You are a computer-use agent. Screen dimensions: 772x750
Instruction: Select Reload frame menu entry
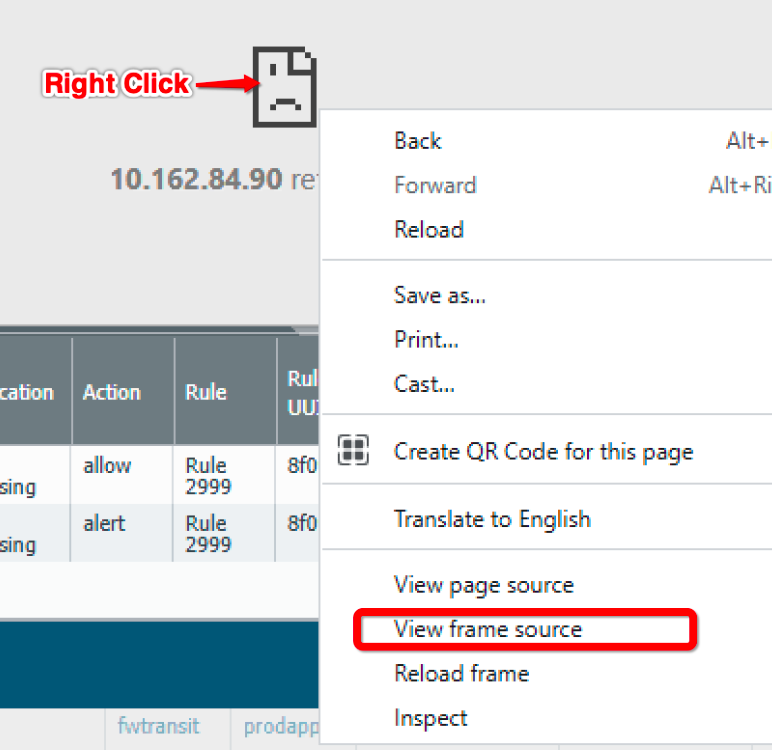pyautogui.click(x=461, y=674)
